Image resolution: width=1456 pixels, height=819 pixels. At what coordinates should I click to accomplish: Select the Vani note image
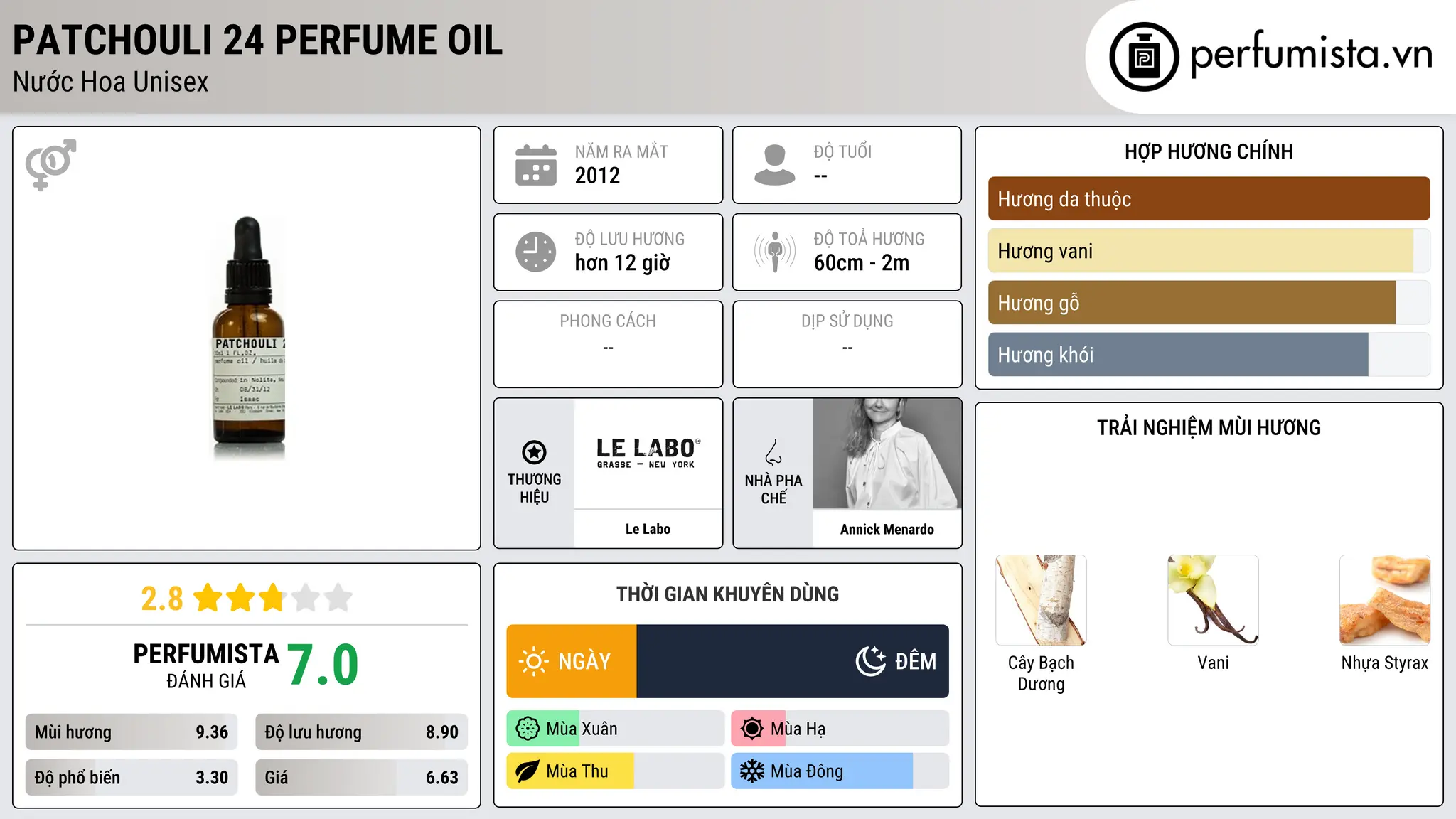pos(1213,600)
